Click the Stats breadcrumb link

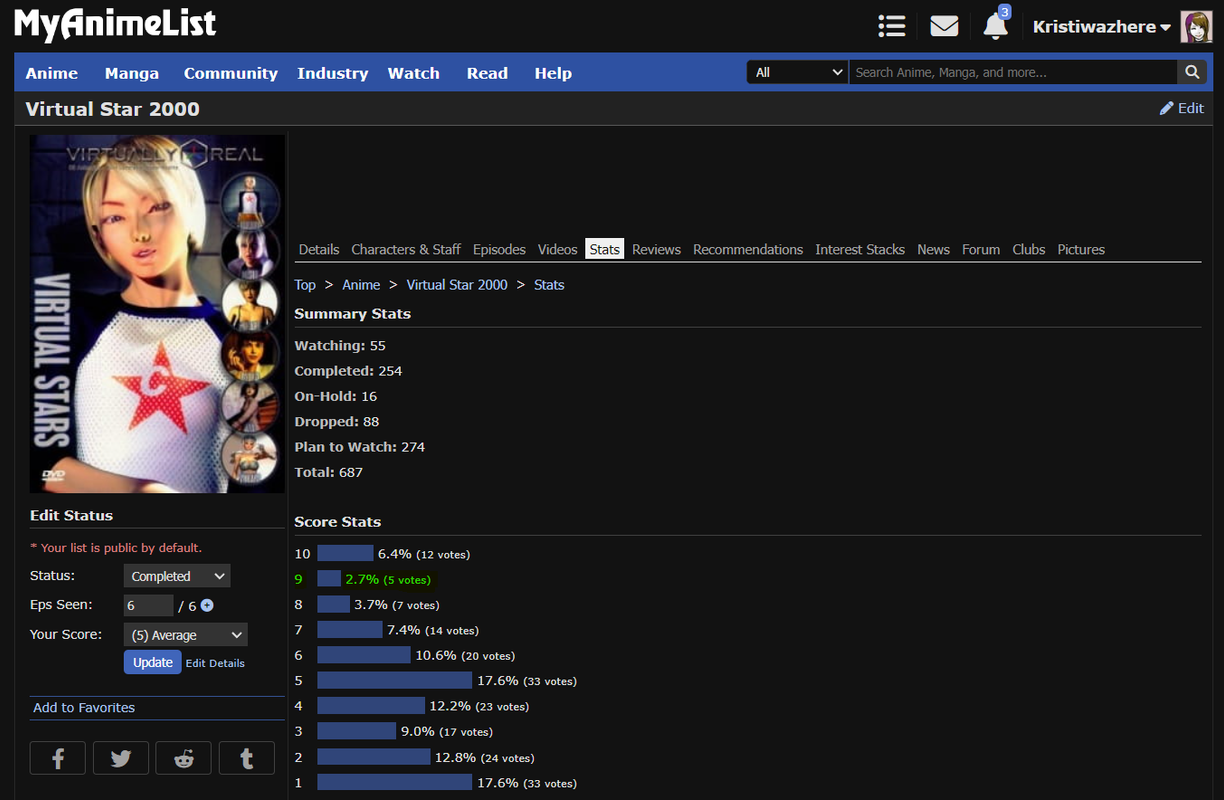(x=549, y=285)
